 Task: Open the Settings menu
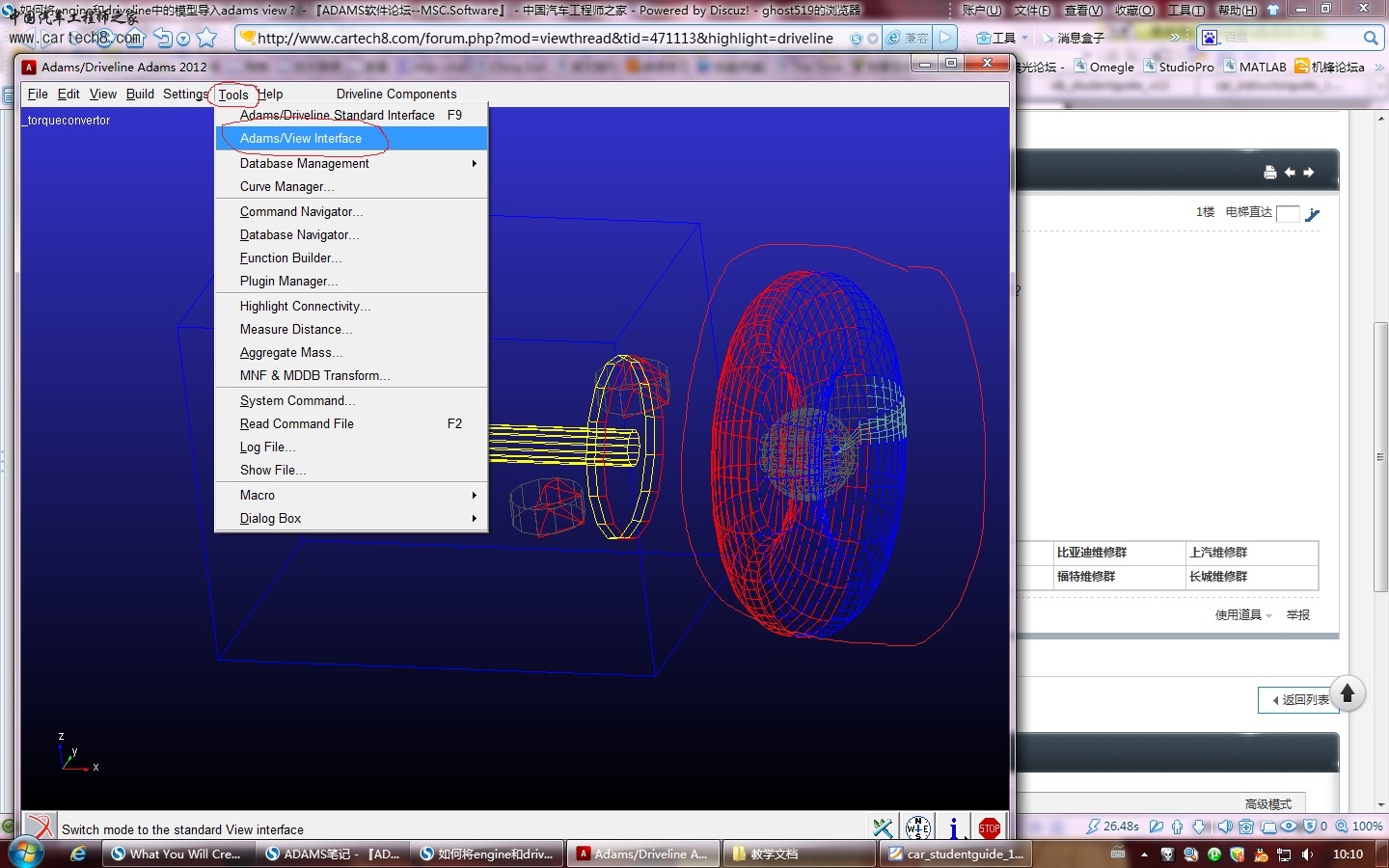pyautogui.click(x=185, y=95)
